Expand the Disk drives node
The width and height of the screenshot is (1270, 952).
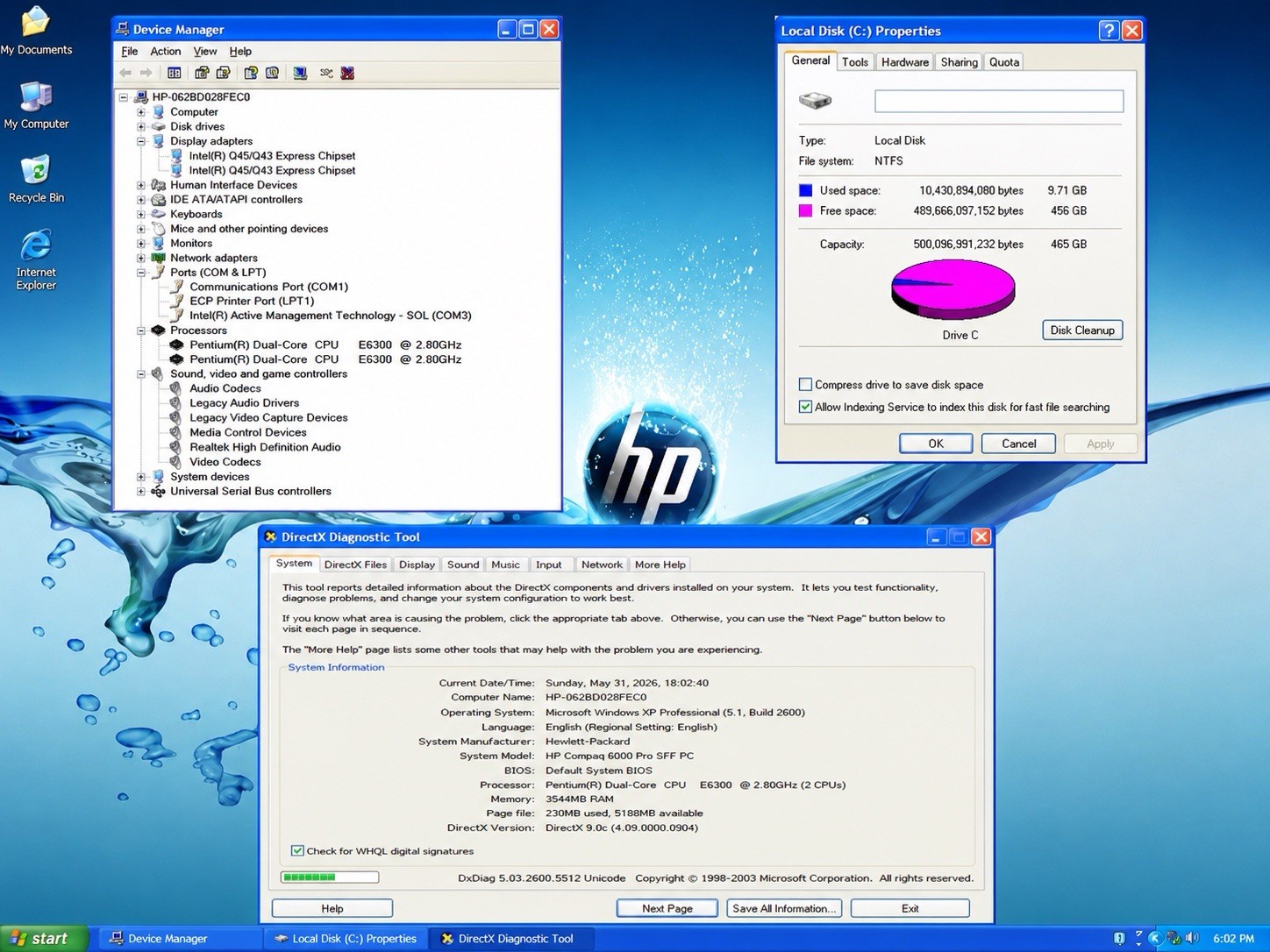click(140, 126)
